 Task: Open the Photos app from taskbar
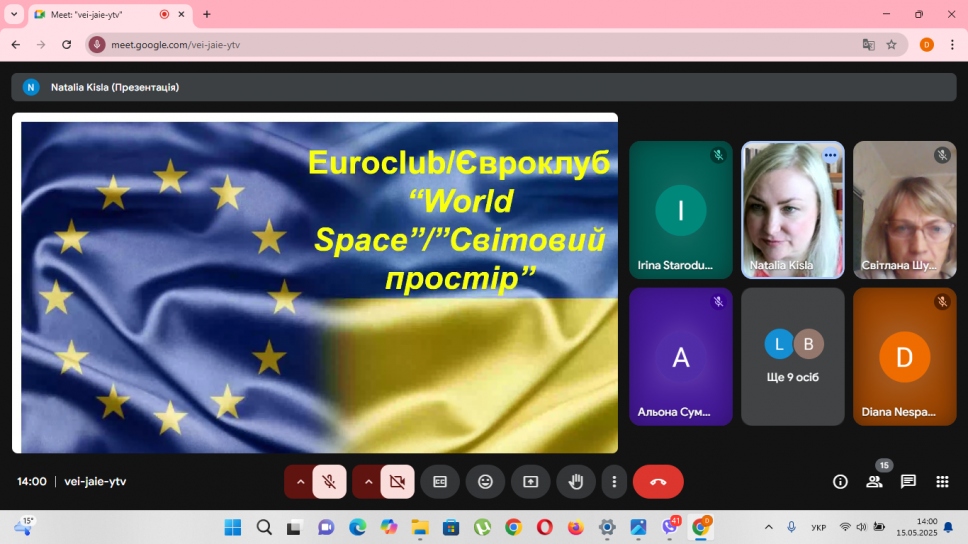click(638, 527)
